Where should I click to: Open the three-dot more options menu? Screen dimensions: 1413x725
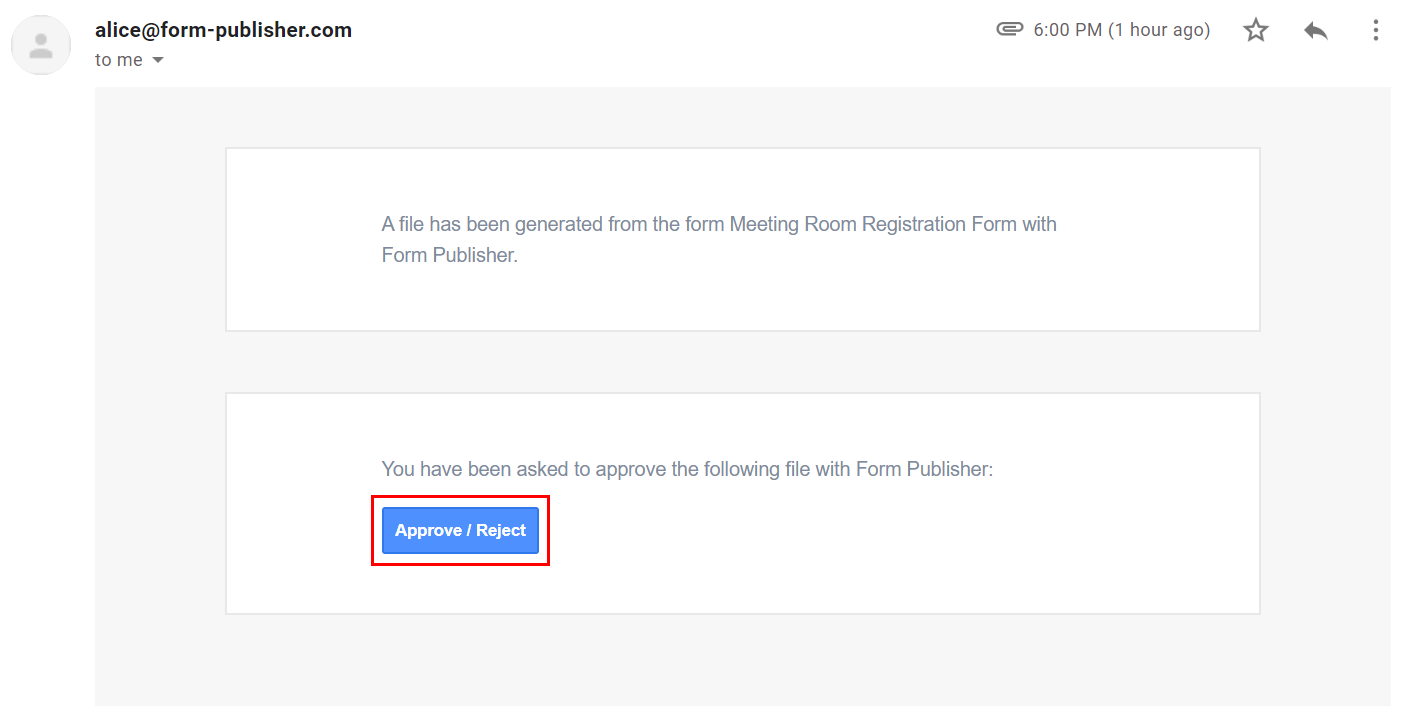[1376, 30]
